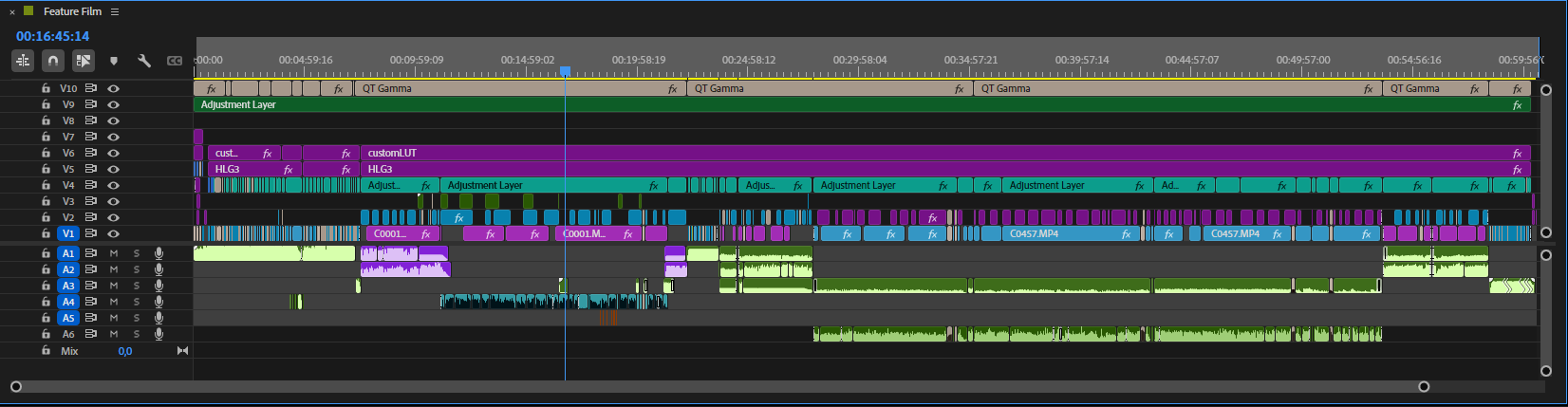The height and width of the screenshot is (407, 1568).
Task: Add a marker with the marker icon
Action: tap(114, 61)
